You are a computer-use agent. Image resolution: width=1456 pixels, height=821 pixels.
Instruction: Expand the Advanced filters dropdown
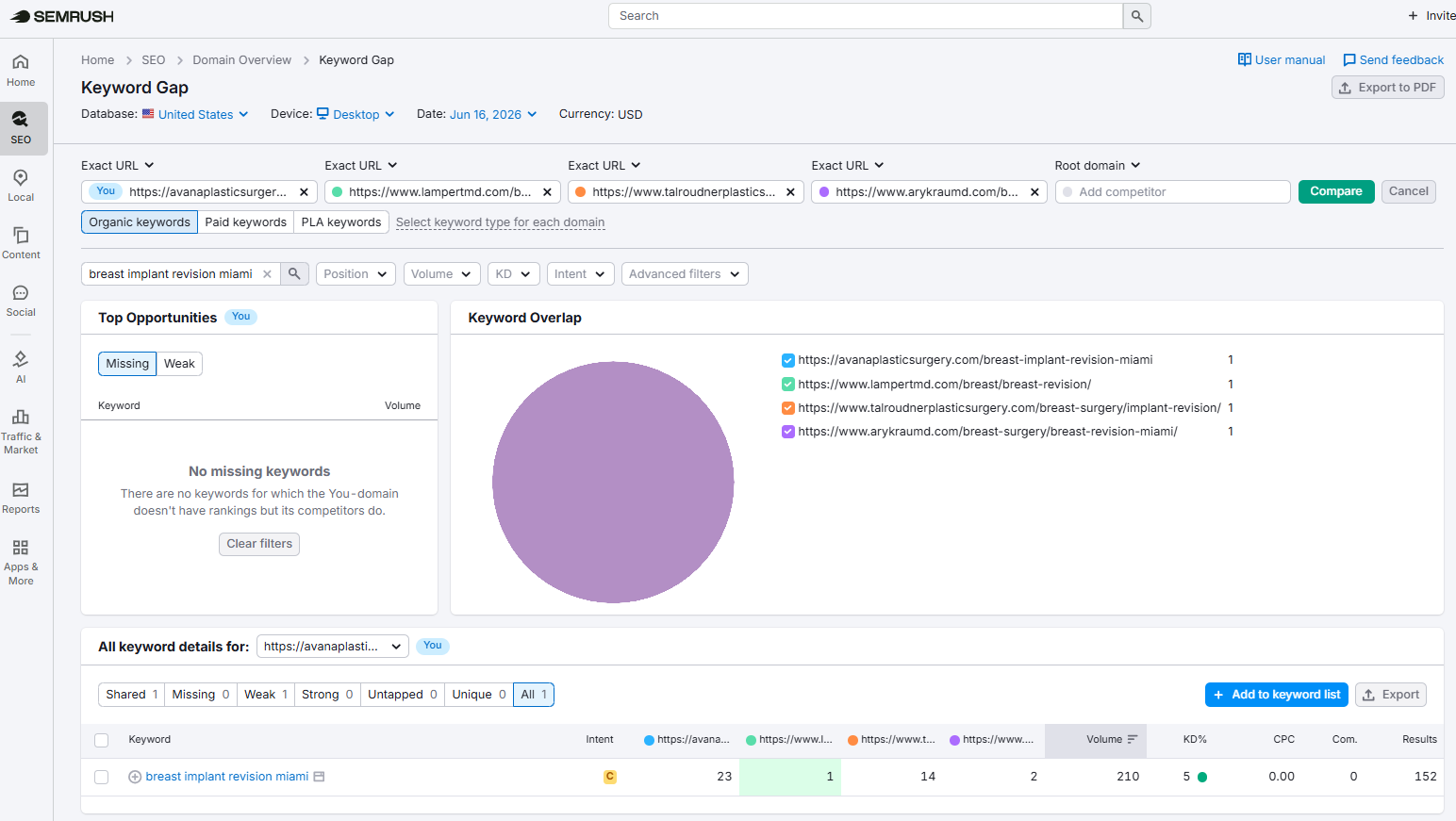(685, 274)
